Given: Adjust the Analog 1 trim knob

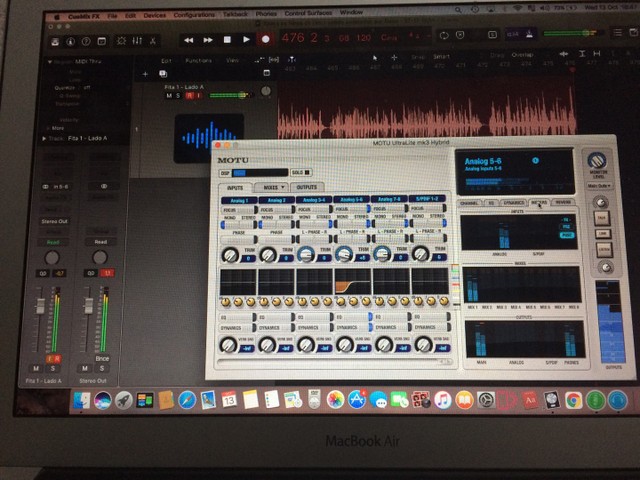Looking at the screenshot, I should pyautogui.click(x=230, y=255).
